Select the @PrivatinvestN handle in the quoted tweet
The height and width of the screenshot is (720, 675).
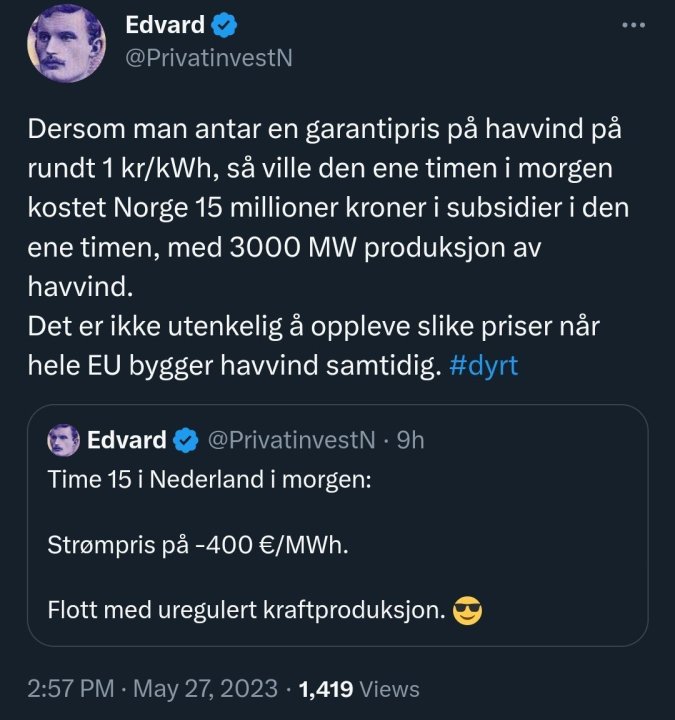(x=290, y=439)
